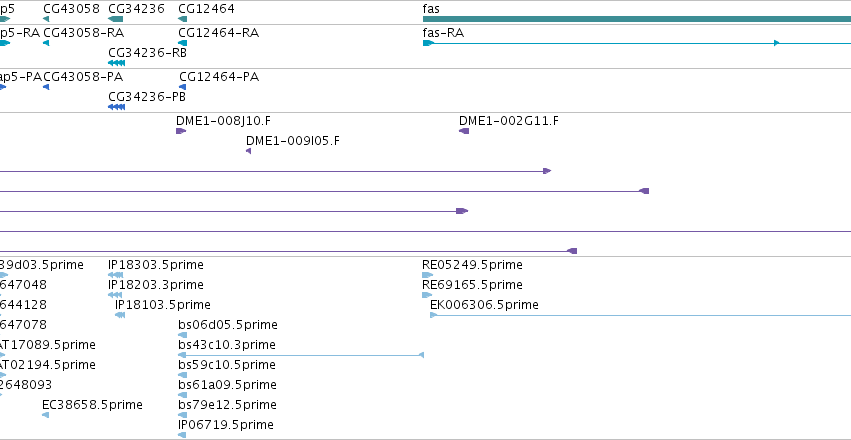Select the EK006306.5prime feature line
The height and width of the screenshot is (440, 851).
(640, 315)
